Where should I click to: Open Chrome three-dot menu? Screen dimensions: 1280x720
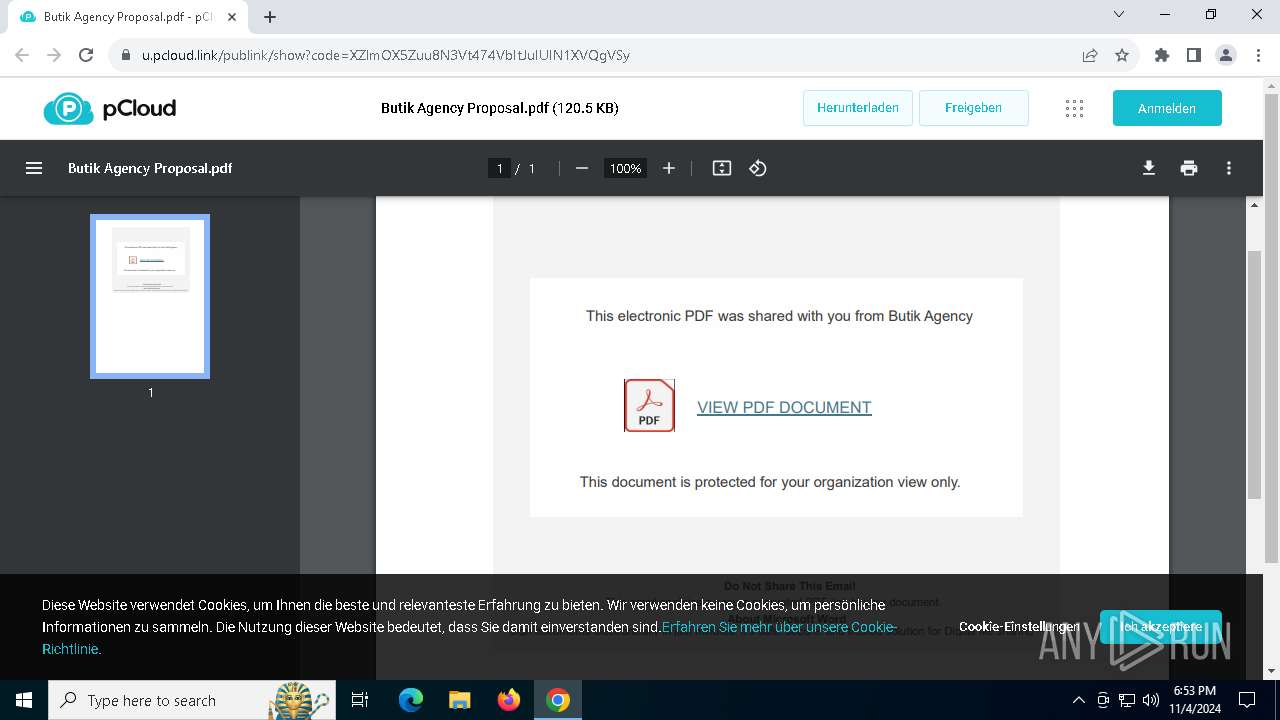1258,55
